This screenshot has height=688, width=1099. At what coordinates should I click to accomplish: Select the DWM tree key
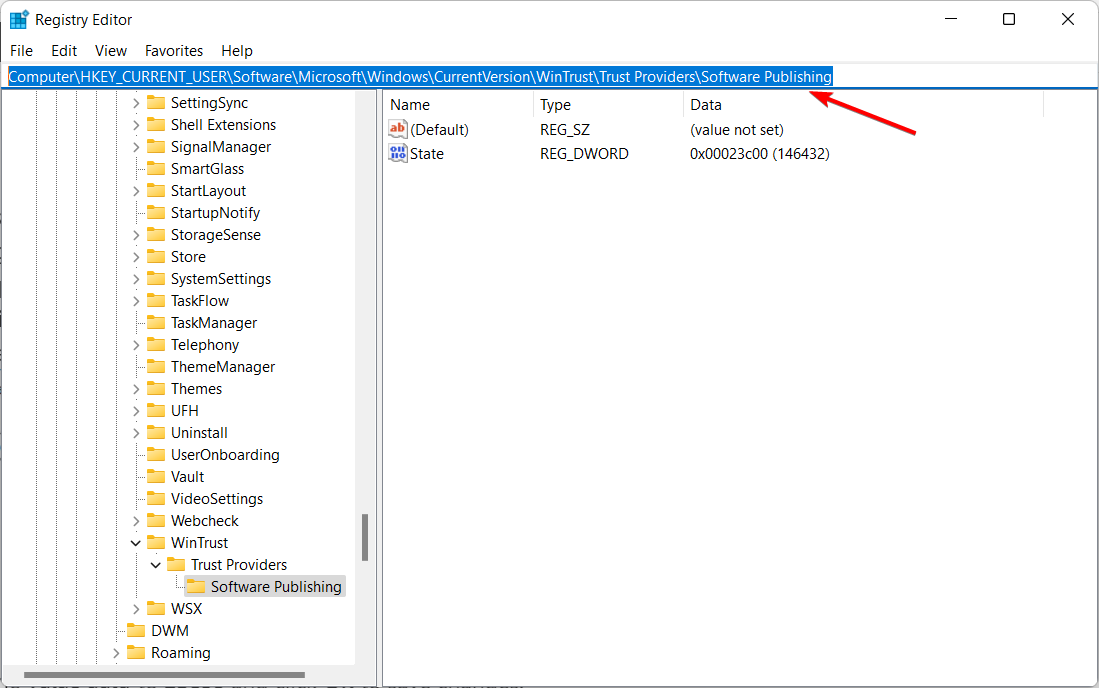click(x=170, y=631)
